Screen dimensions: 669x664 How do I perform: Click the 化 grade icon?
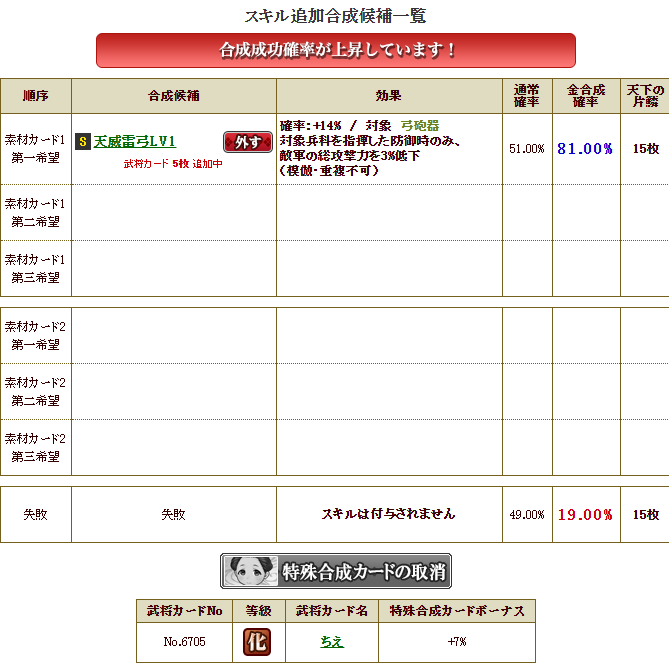(257, 642)
